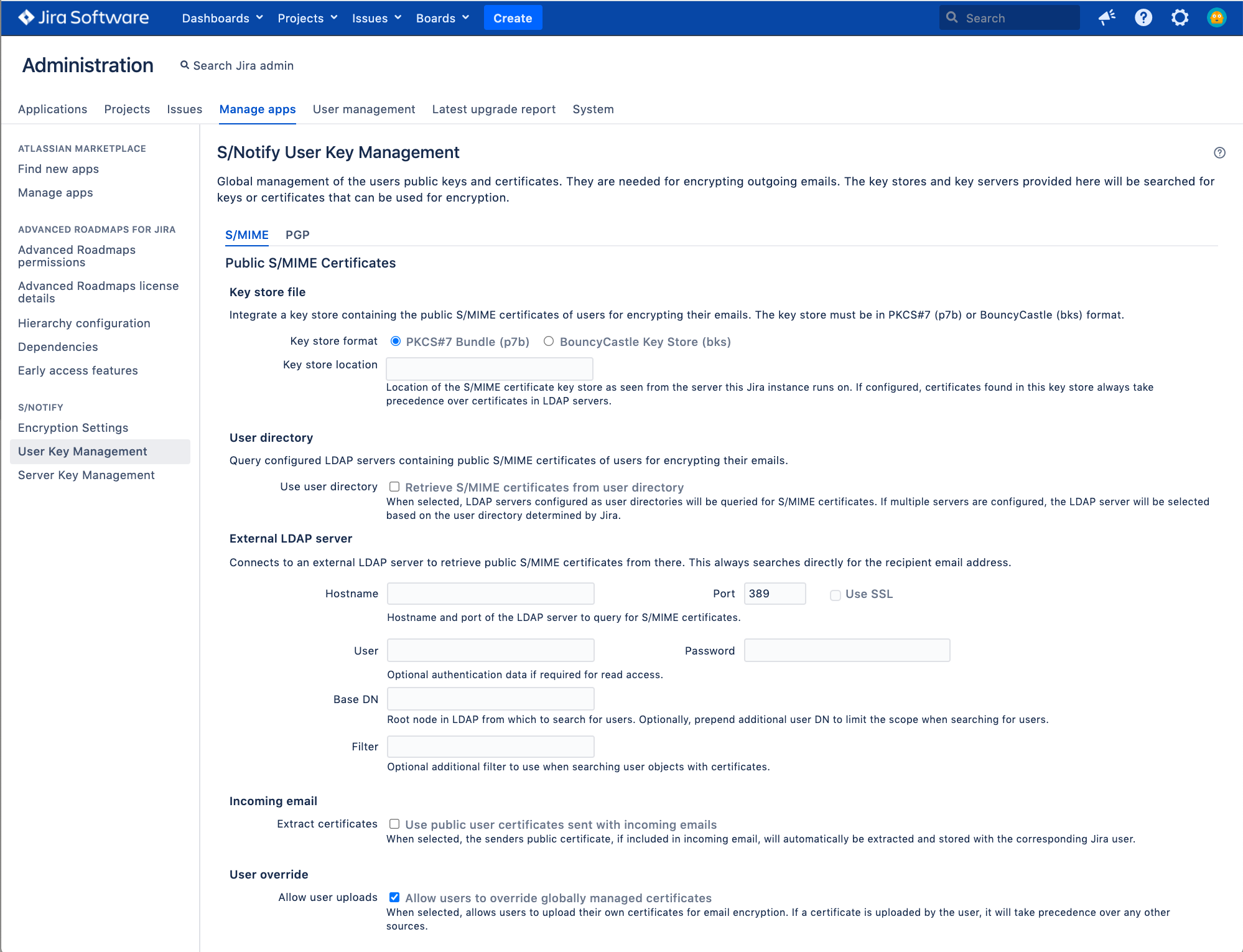Screen dimensions: 1243x952
Task: Open Encryption Settings in sidebar
Action: 73,427
